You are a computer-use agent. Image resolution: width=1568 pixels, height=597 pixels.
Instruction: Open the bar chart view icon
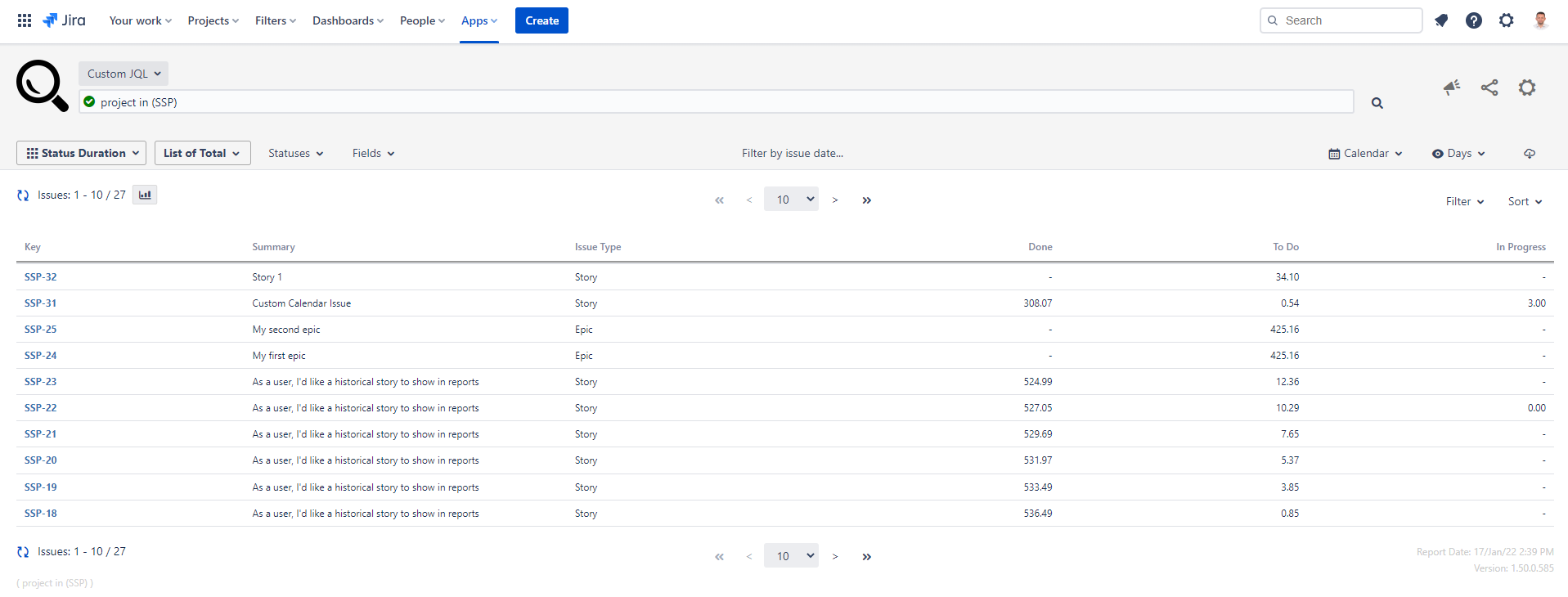[x=145, y=195]
